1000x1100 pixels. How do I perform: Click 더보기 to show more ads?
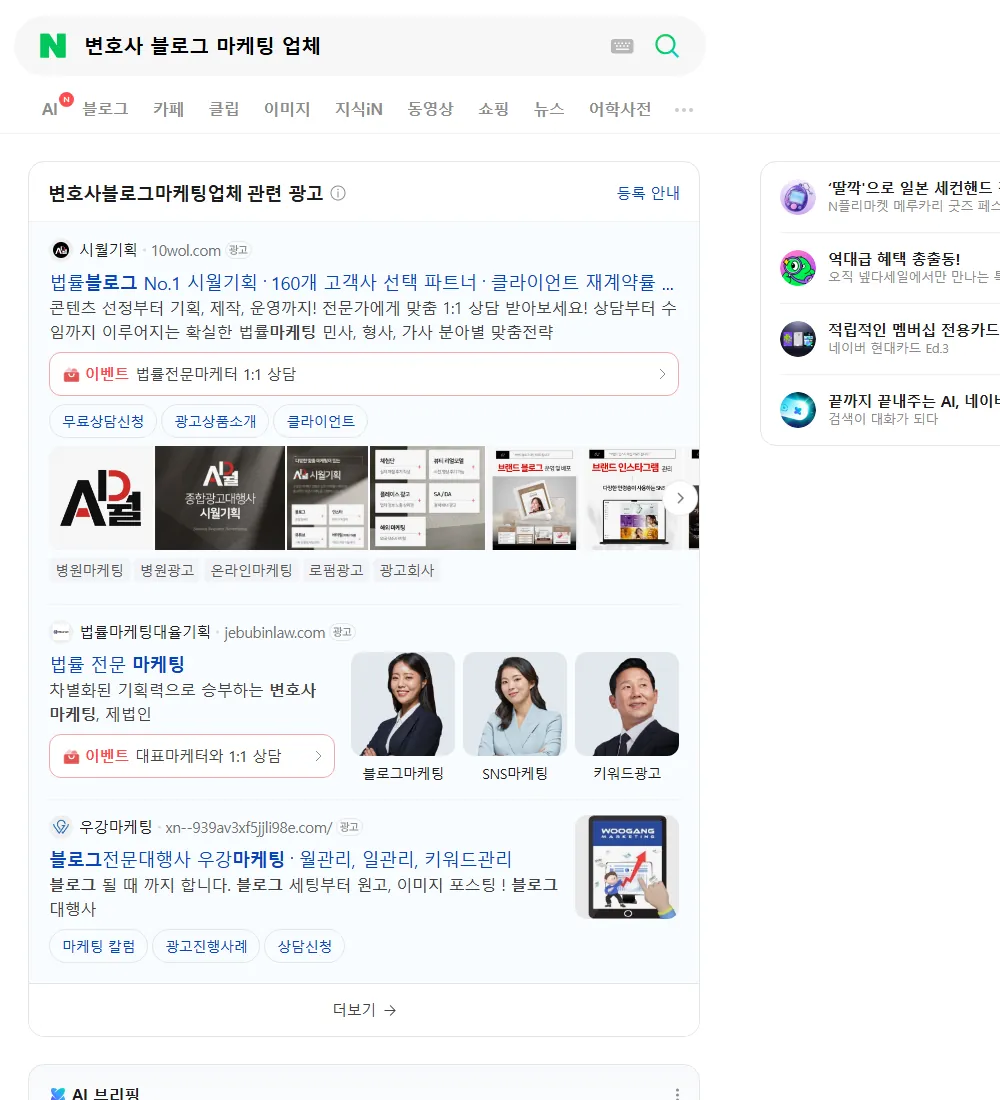pyautogui.click(x=364, y=1010)
